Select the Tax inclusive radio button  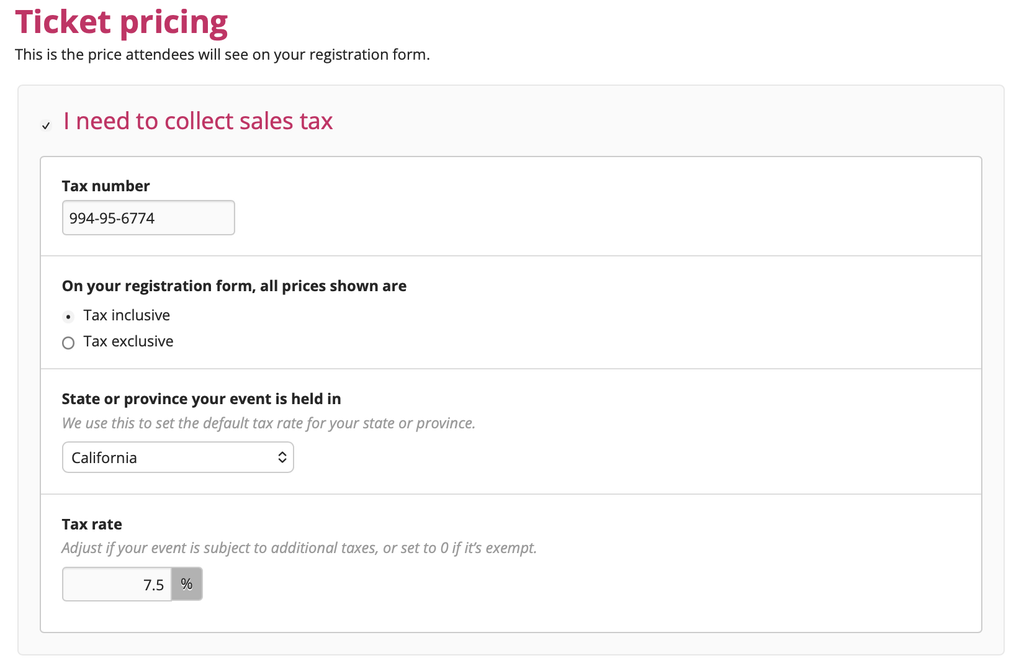click(x=68, y=317)
